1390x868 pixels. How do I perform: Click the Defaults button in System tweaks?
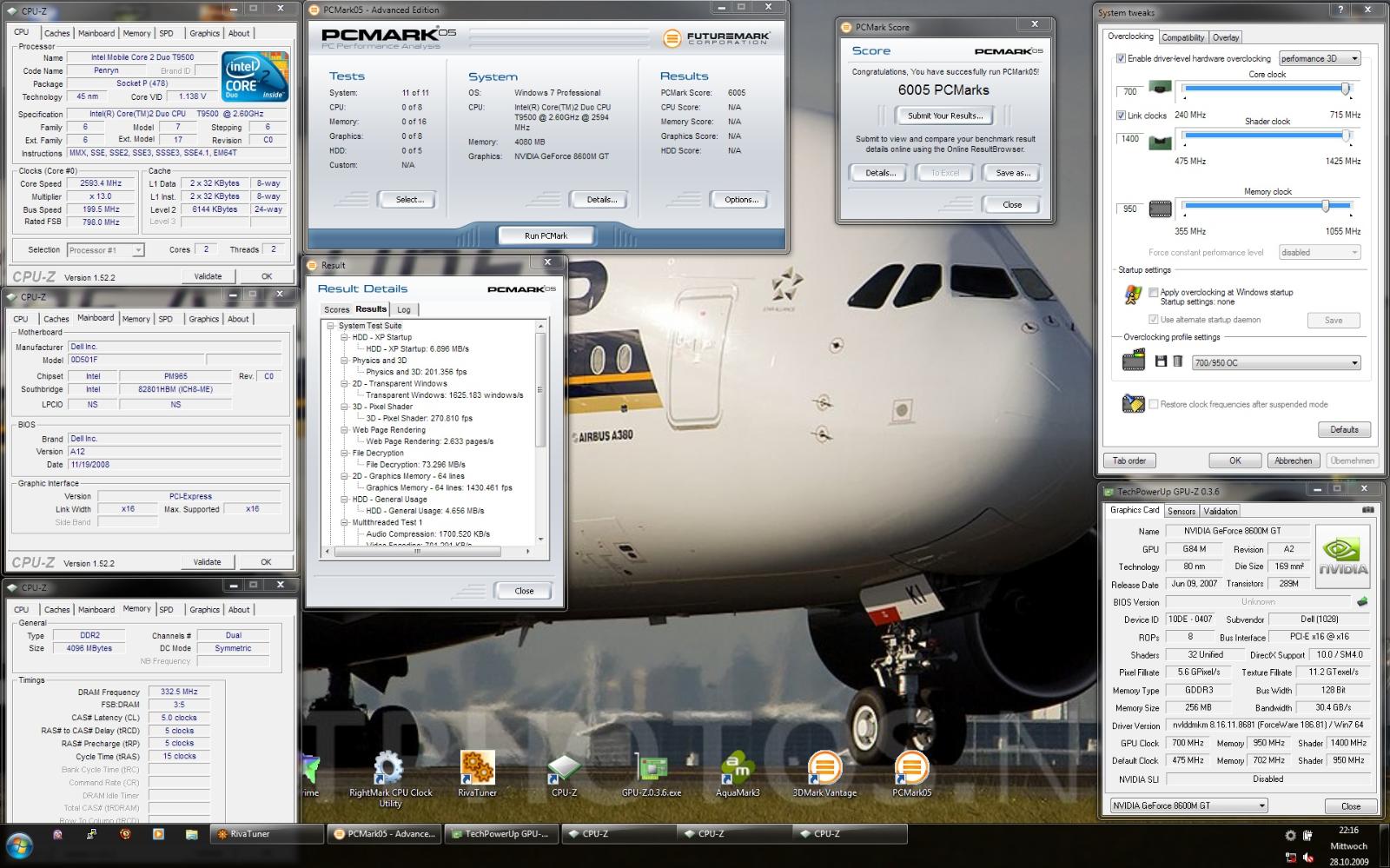pos(1344,429)
